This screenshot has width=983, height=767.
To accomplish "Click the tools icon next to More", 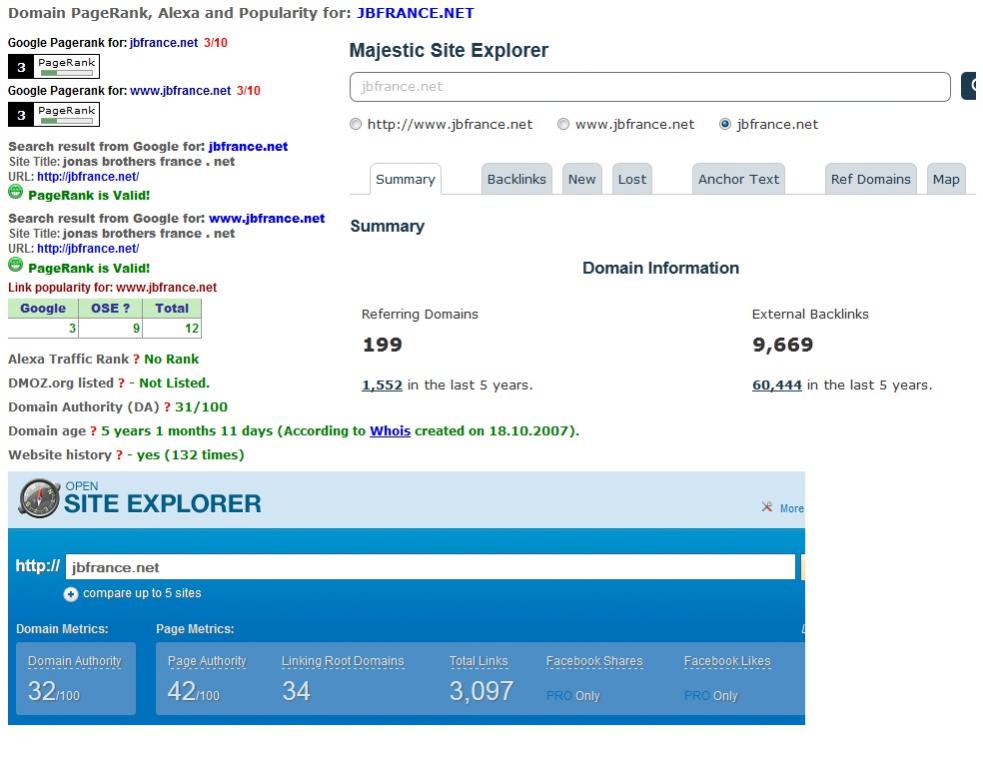I will click(x=767, y=507).
